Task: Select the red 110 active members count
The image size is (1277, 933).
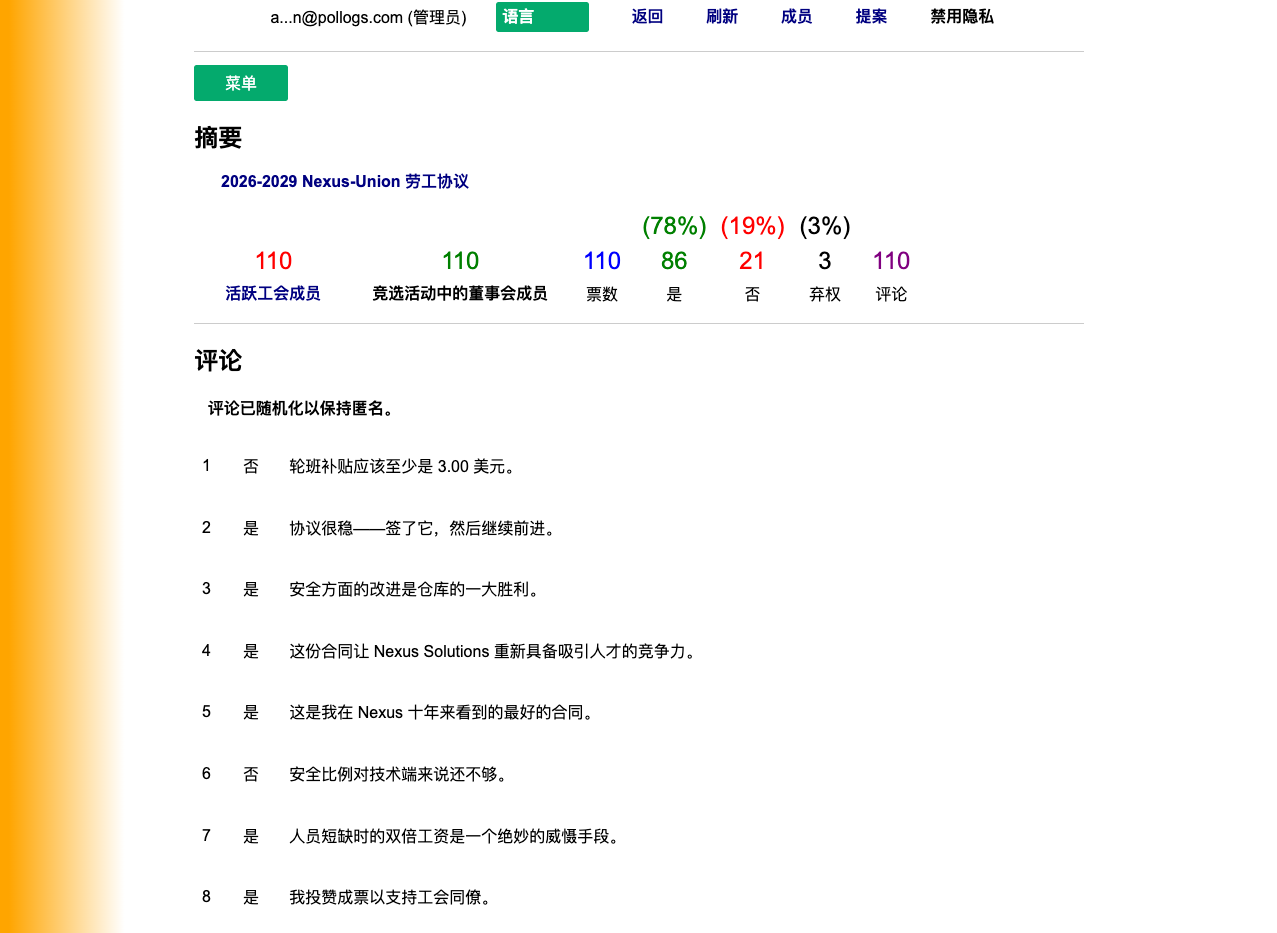Action: pos(273,260)
